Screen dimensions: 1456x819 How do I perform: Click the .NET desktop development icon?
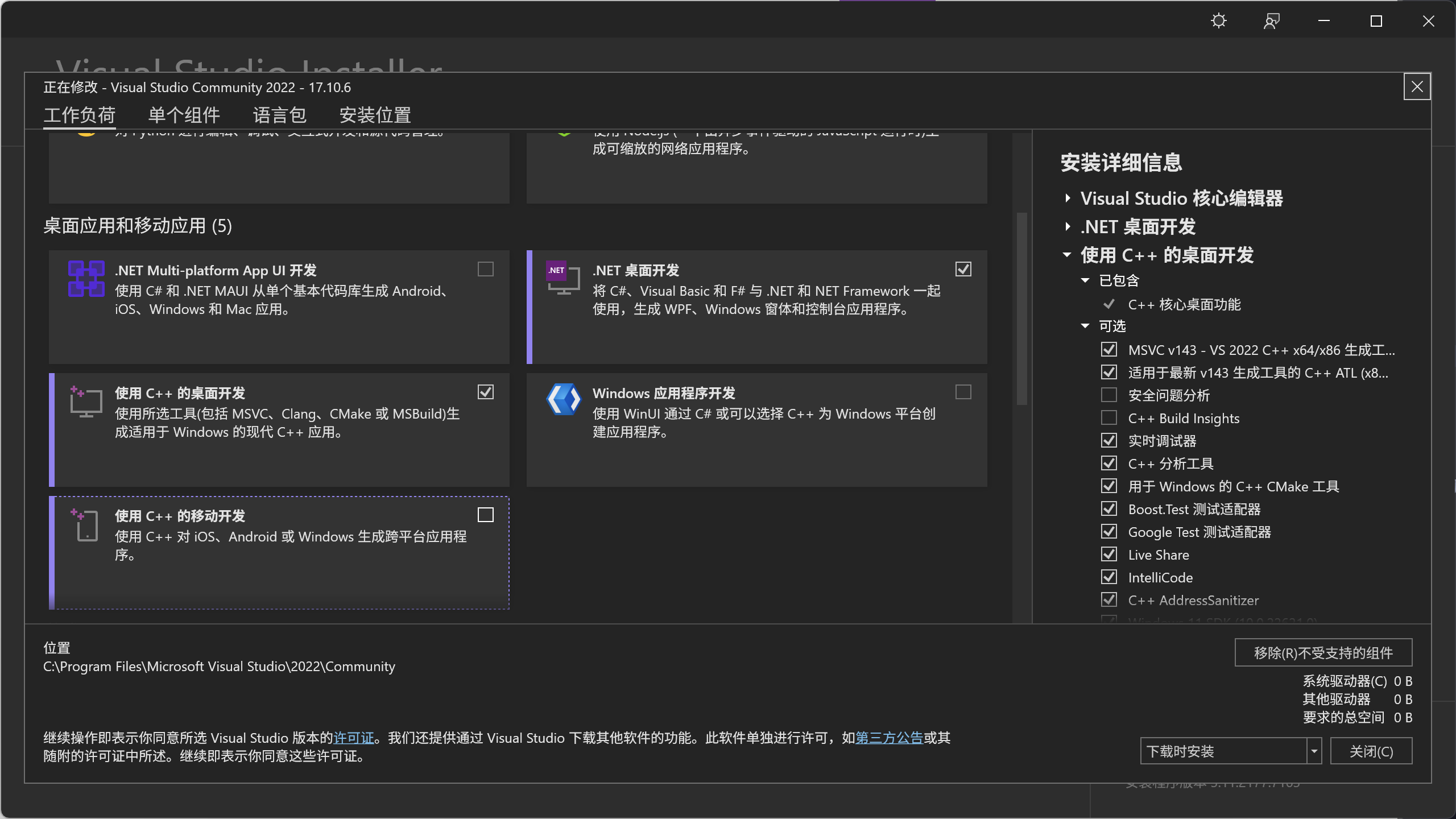pyautogui.click(x=563, y=278)
